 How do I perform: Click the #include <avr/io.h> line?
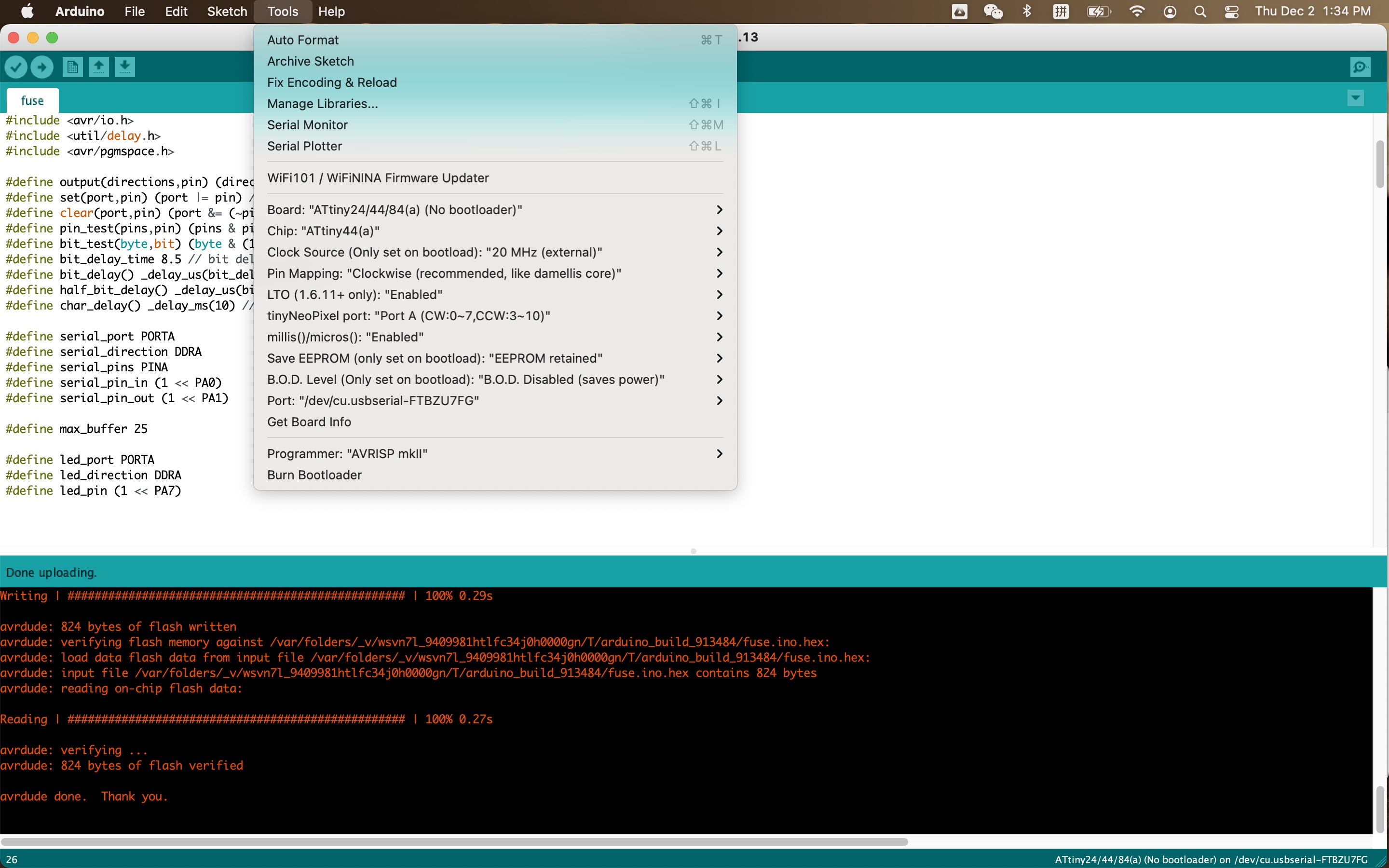click(x=69, y=120)
